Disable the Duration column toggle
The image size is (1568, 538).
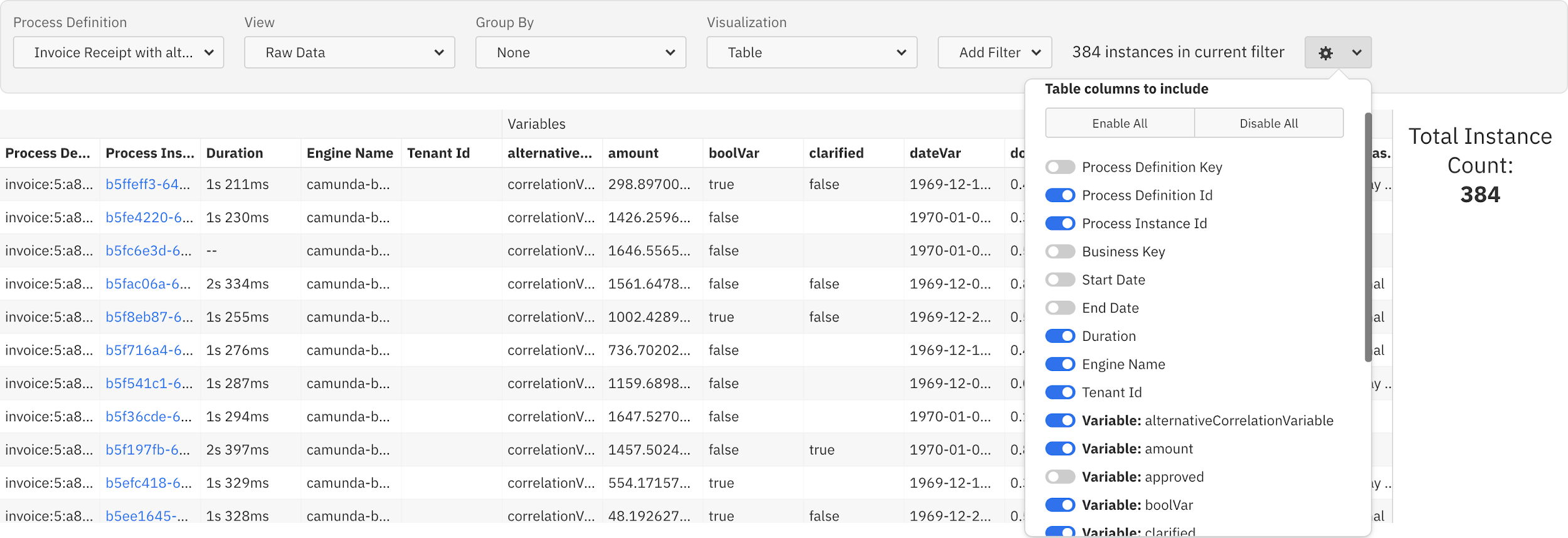[1060, 336]
